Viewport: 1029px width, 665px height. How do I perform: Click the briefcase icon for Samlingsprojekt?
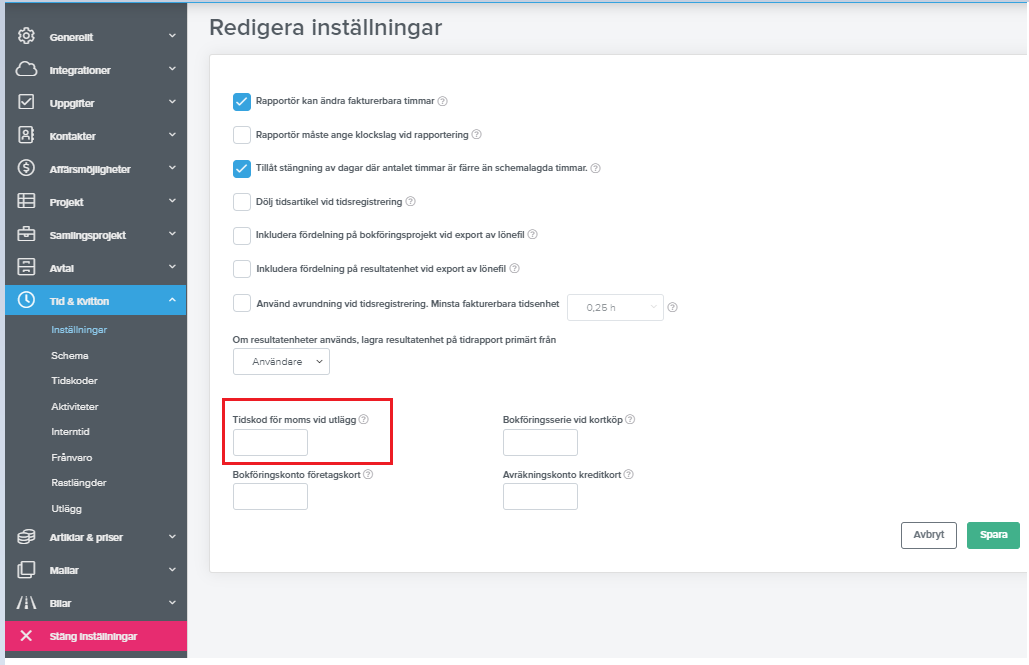[27, 235]
